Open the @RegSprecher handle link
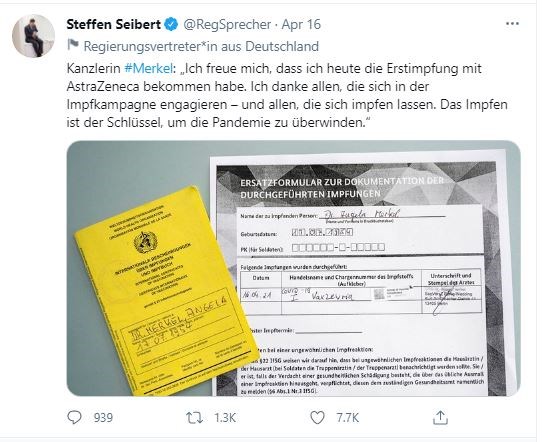Viewport: 555px width, 442px height. click(x=227, y=24)
